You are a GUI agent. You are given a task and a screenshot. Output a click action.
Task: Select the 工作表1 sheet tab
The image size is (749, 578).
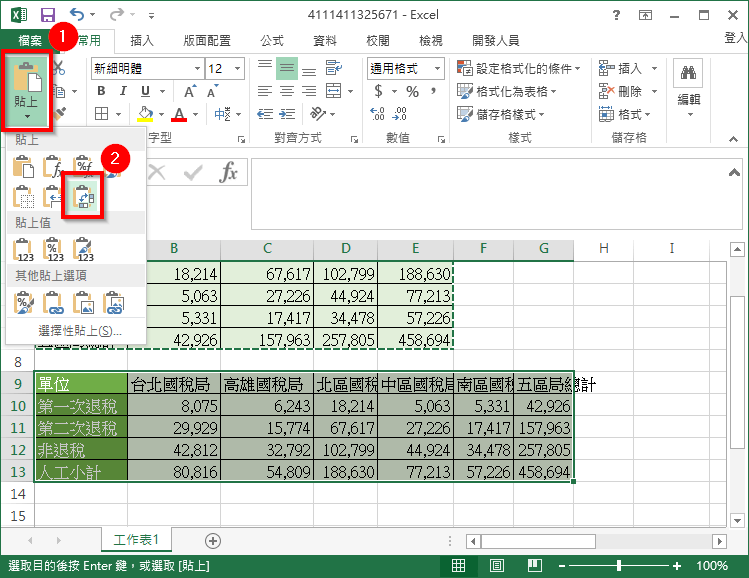pos(136,540)
